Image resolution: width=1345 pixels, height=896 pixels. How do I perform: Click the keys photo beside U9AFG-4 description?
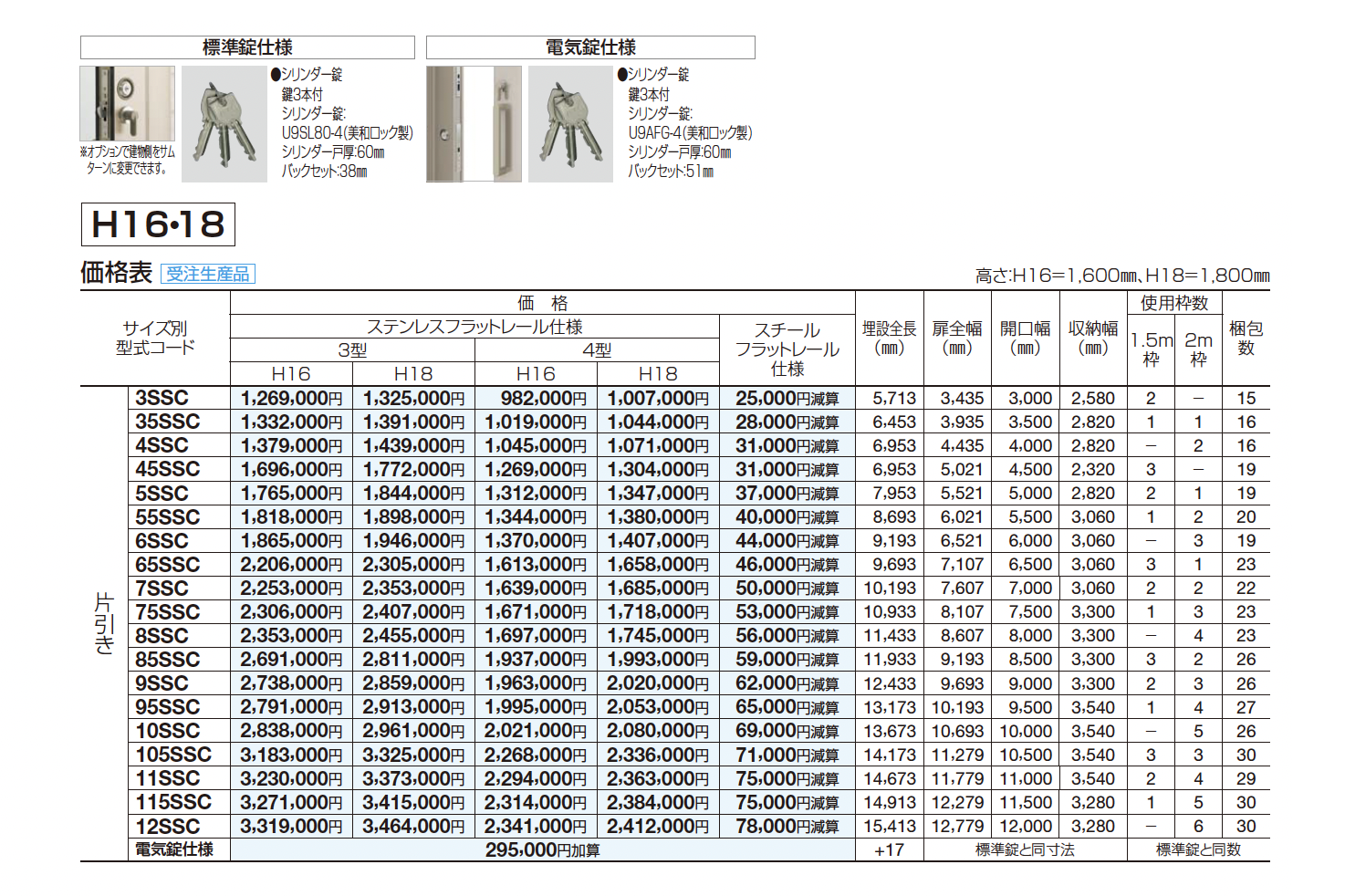(x=570, y=124)
